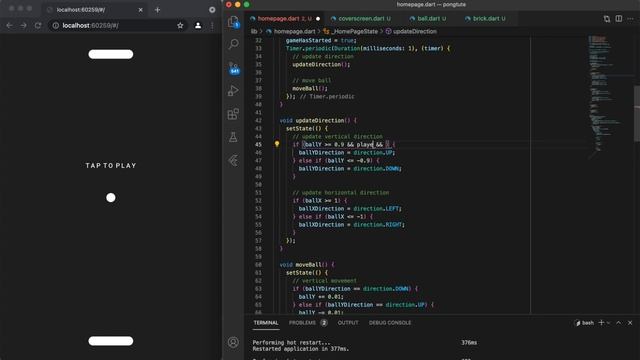Open the terminal launch profile dropdown
640x360 pixels.
coord(608,322)
